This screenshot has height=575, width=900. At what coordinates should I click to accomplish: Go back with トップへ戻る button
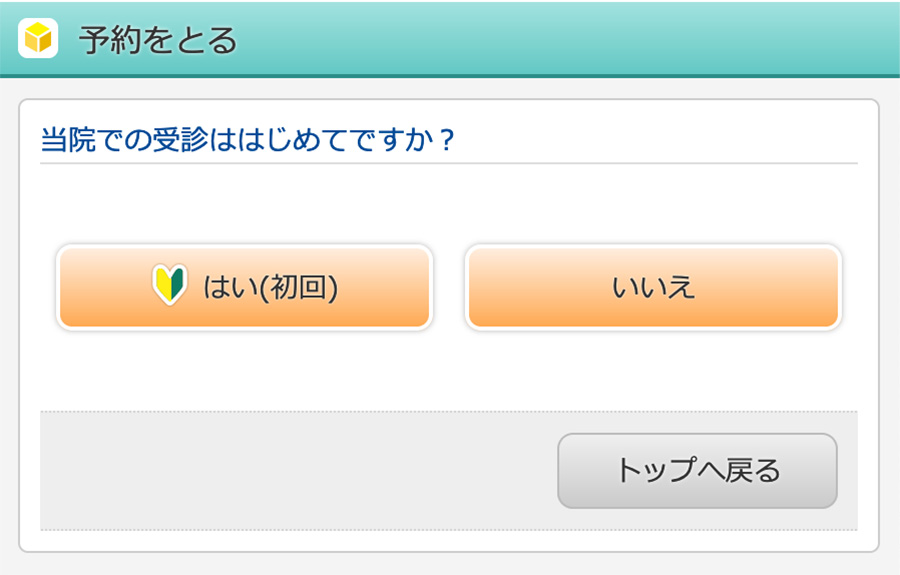(x=697, y=471)
